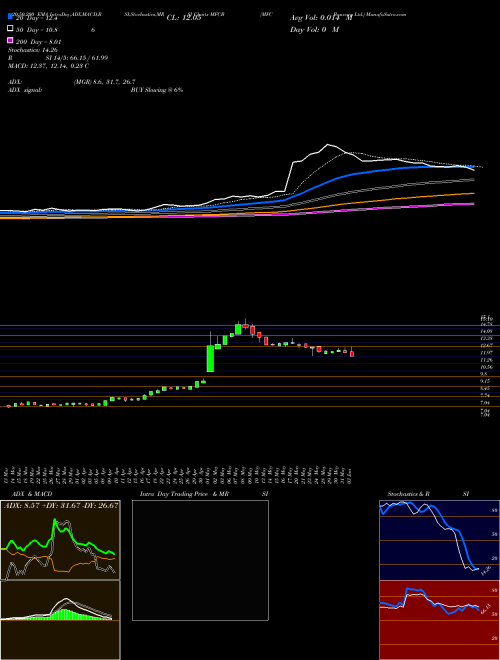The image size is (500, 660).
Task: Click the 'ADX: 8.57 +DY: 31.67 -DY: 26.67' header
Action: (61, 505)
